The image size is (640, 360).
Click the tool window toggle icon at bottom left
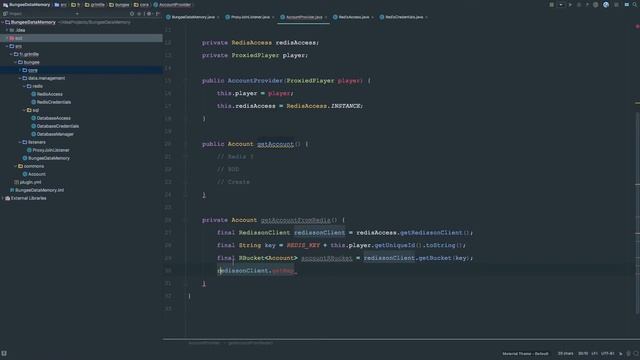[x=4, y=353]
